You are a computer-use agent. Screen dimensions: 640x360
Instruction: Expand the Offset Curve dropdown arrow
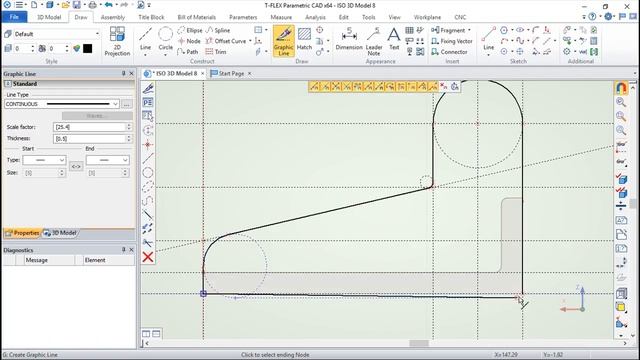click(x=250, y=41)
